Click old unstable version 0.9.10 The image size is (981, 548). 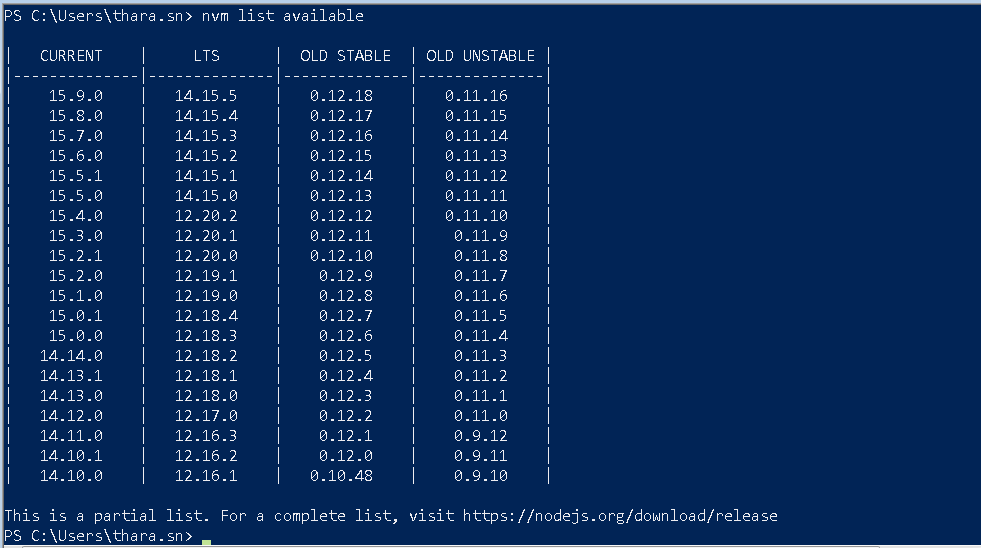click(x=480, y=476)
